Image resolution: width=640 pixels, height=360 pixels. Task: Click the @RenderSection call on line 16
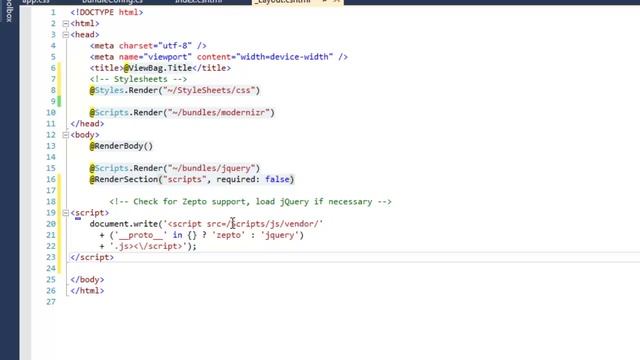(x=192, y=179)
